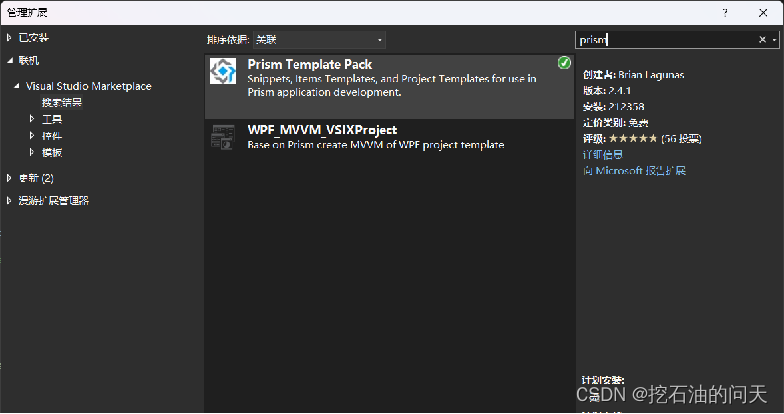Click the 定价类别 免费 text
Screen dimensions: 784x414
(616, 122)
